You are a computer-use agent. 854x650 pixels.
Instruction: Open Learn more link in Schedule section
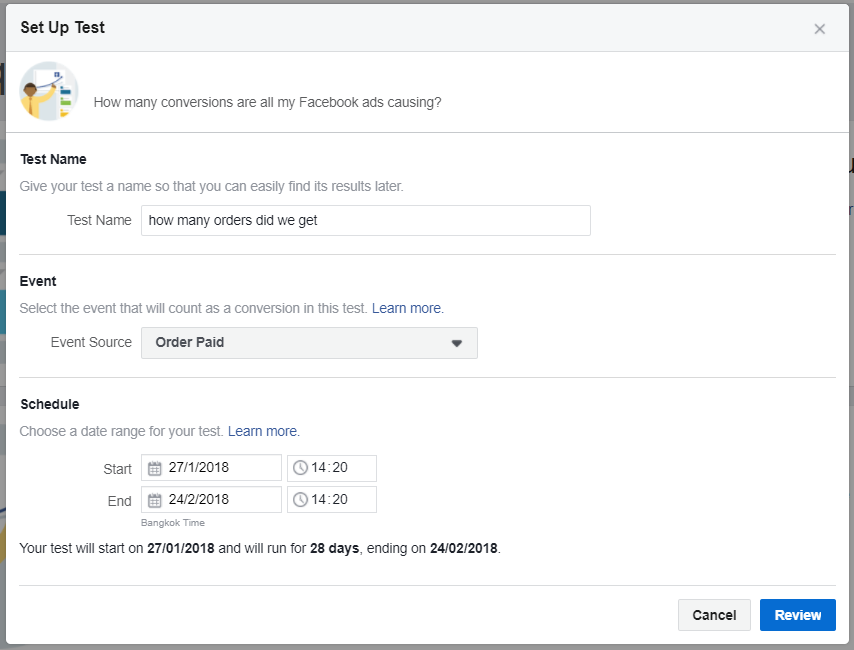(263, 431)
